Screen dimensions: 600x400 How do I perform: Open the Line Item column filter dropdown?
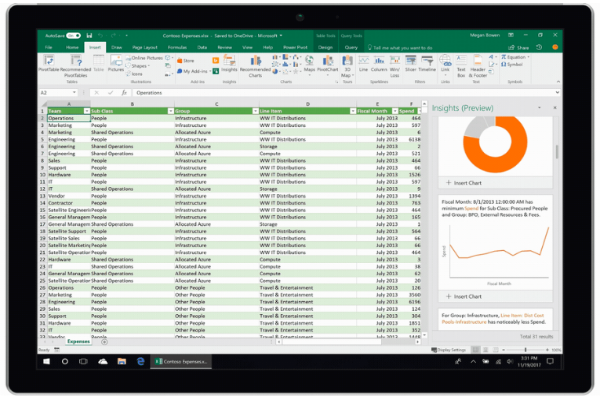pyautogui.click(x=353, y=111)
